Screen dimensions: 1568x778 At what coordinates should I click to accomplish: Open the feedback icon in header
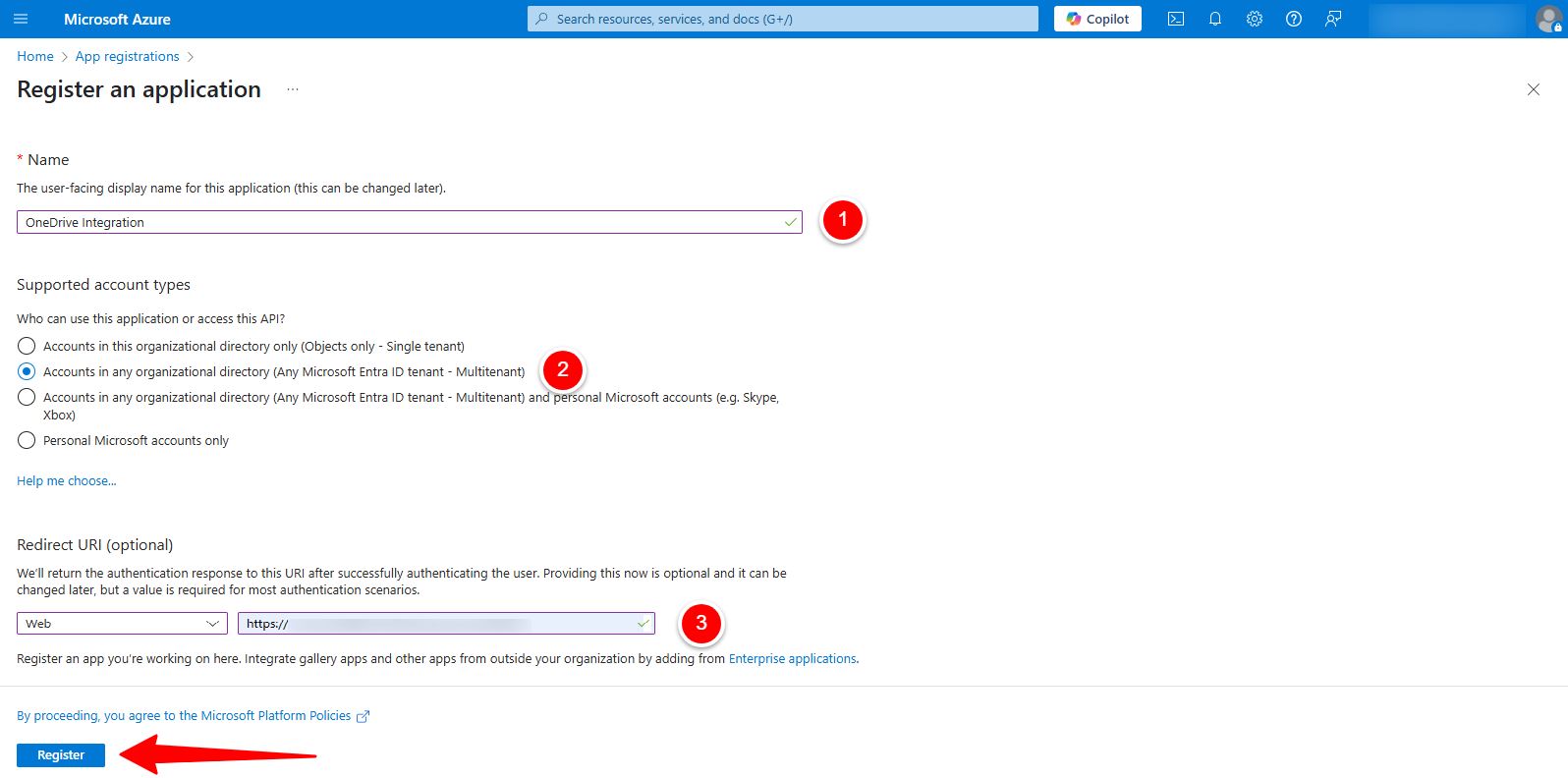[x=1332, y=19]
